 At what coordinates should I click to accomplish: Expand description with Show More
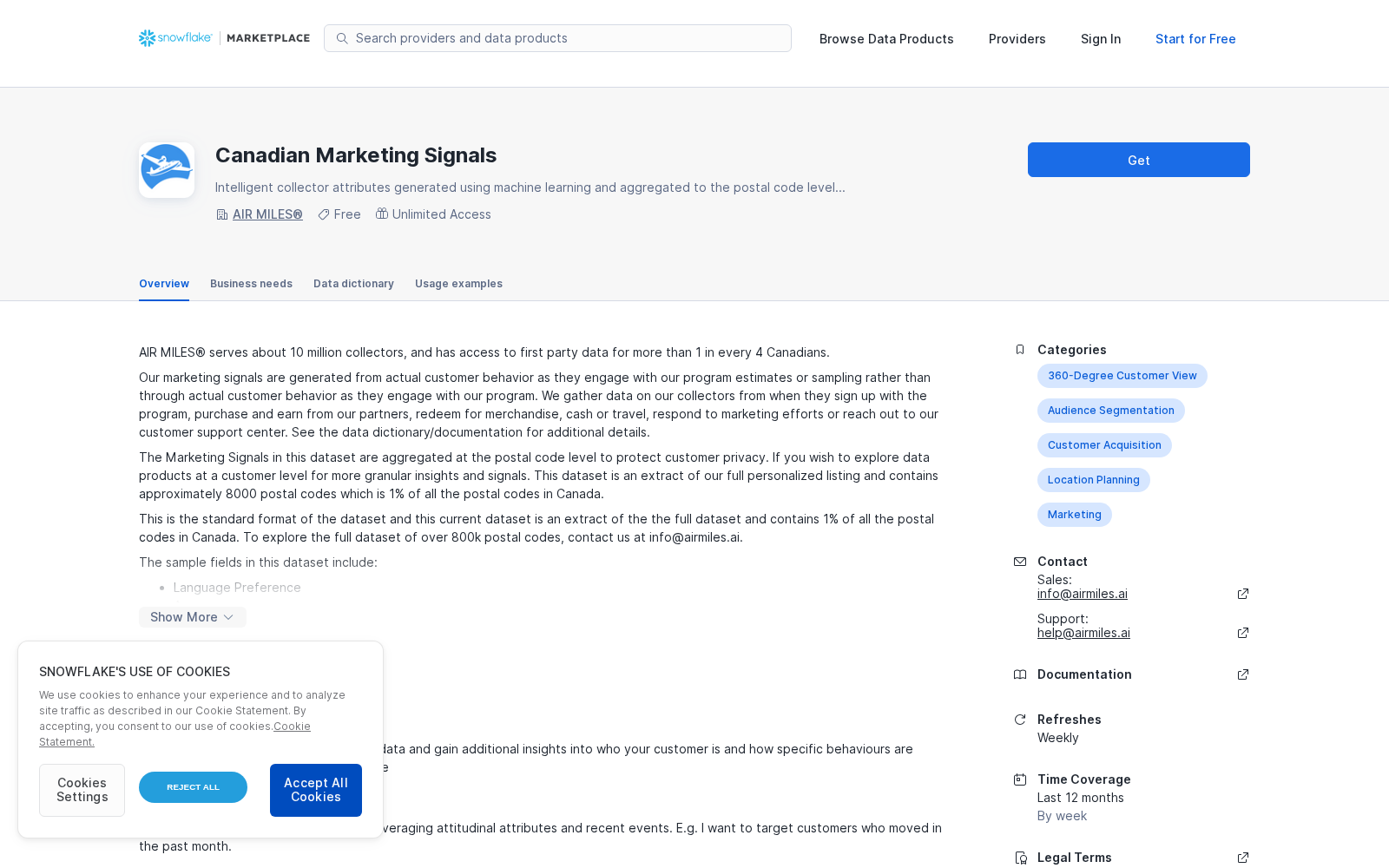pos(193,617)
